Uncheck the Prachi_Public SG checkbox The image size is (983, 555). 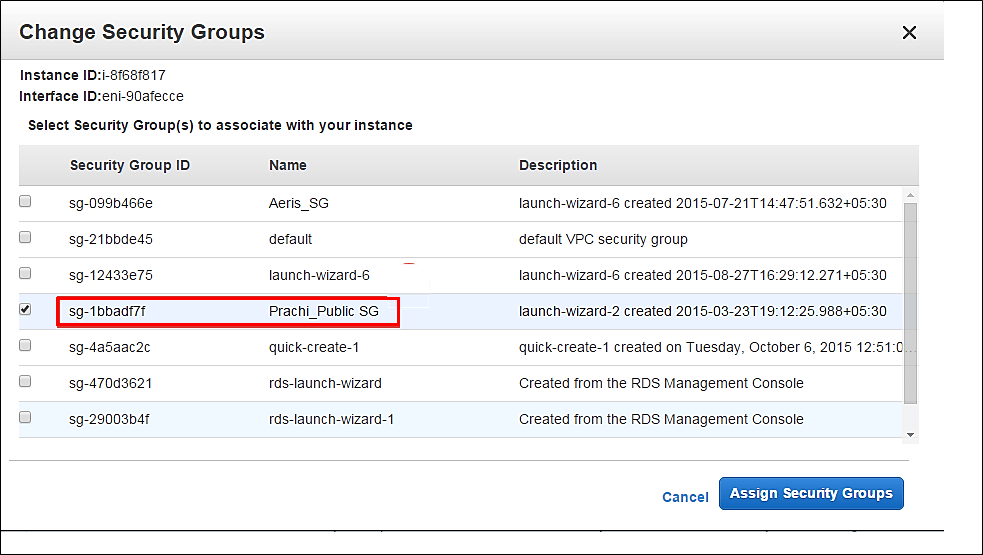[26, 310]
